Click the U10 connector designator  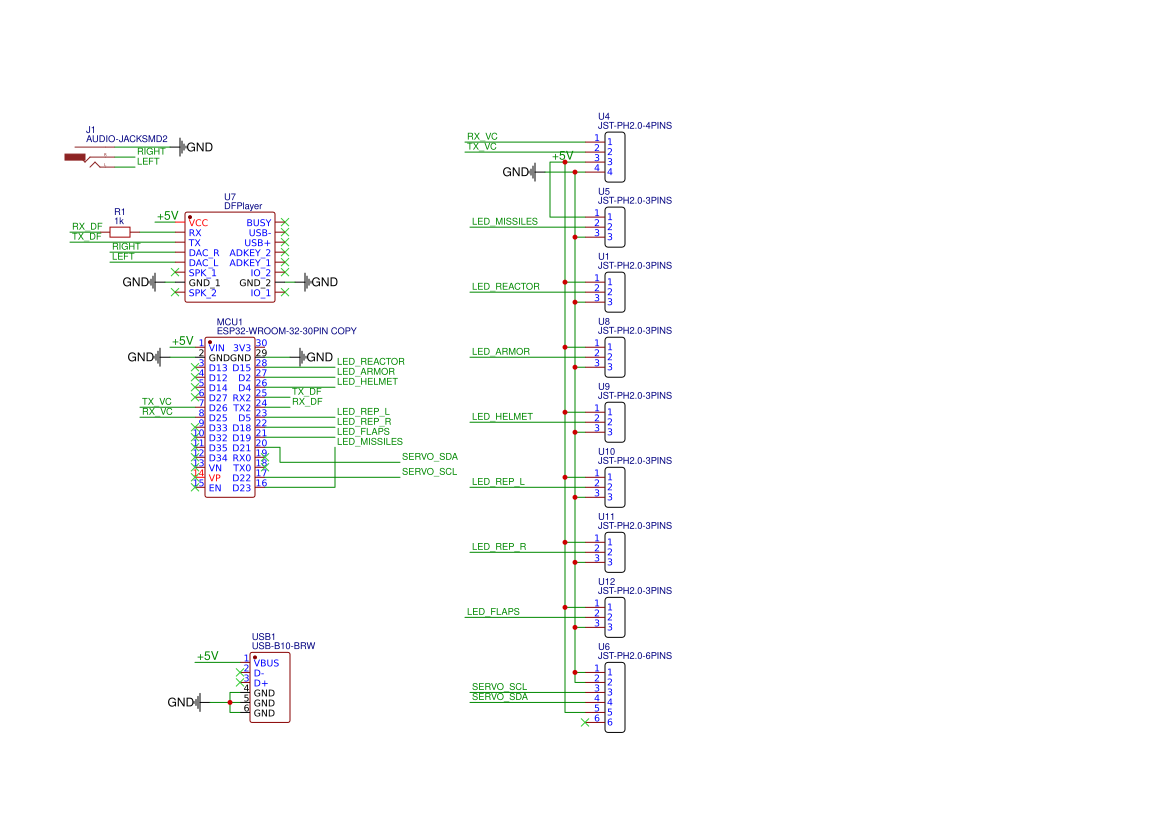coord(606,452)
